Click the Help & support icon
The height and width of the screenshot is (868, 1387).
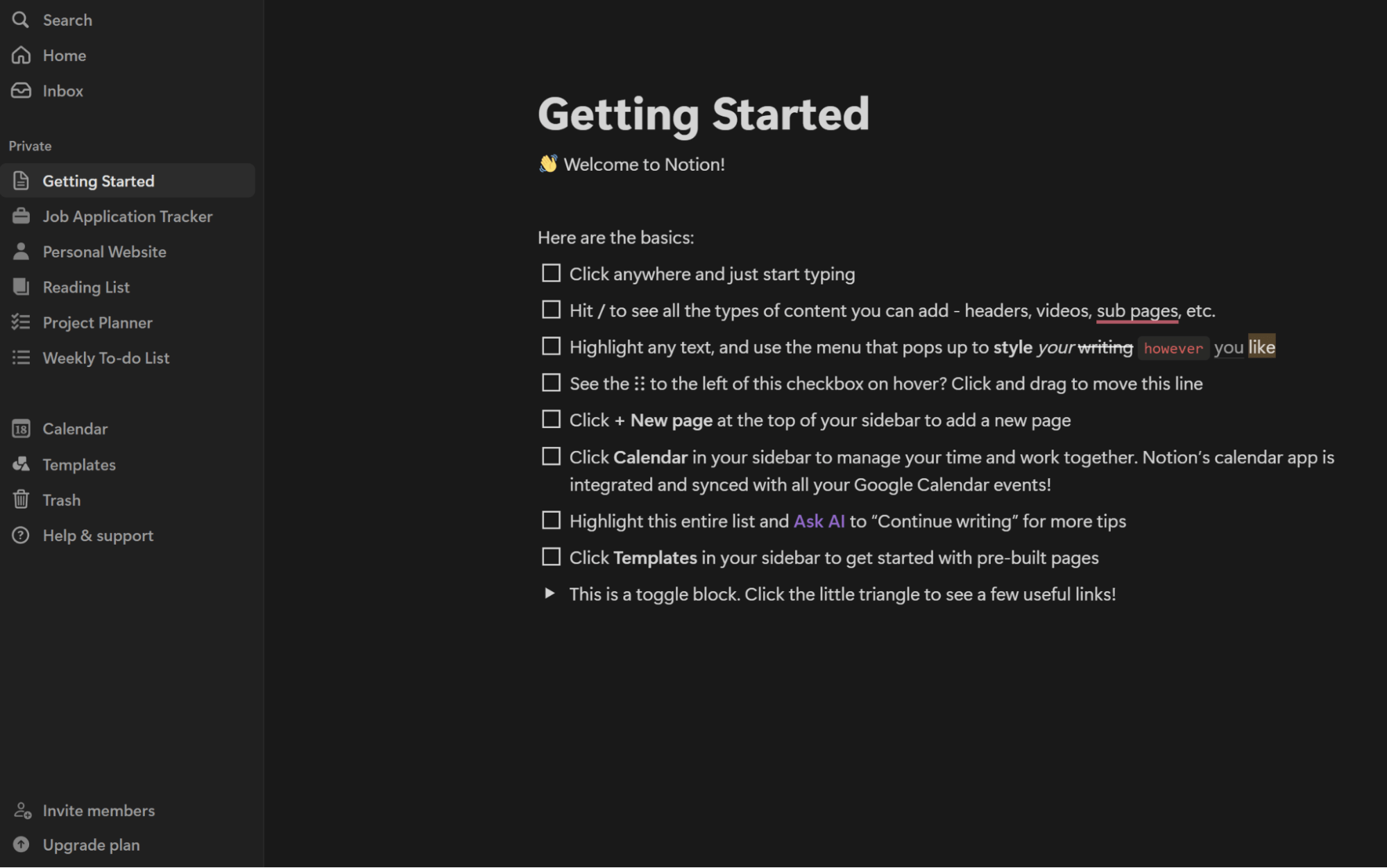coord(21,535)
